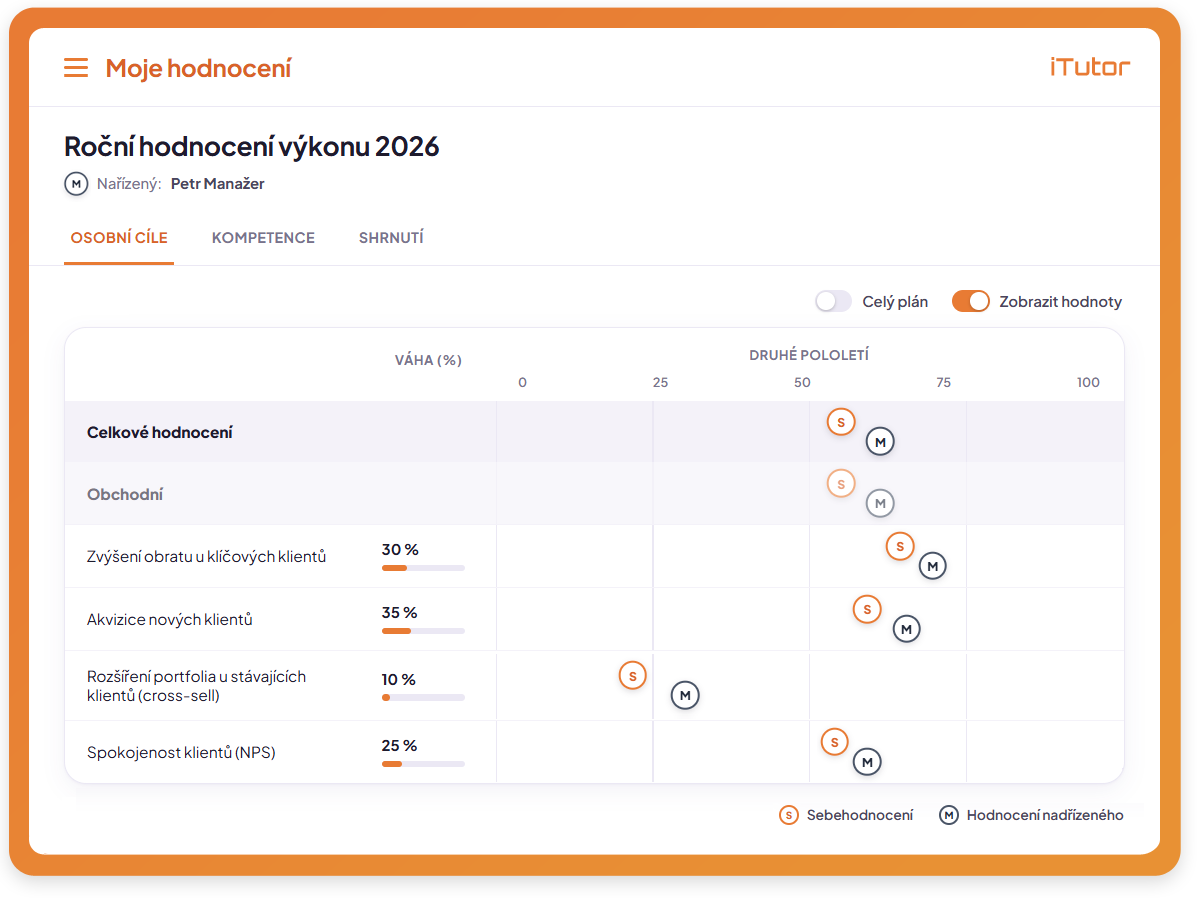
Task: Click the 35 % weight value
Action: 399,613
